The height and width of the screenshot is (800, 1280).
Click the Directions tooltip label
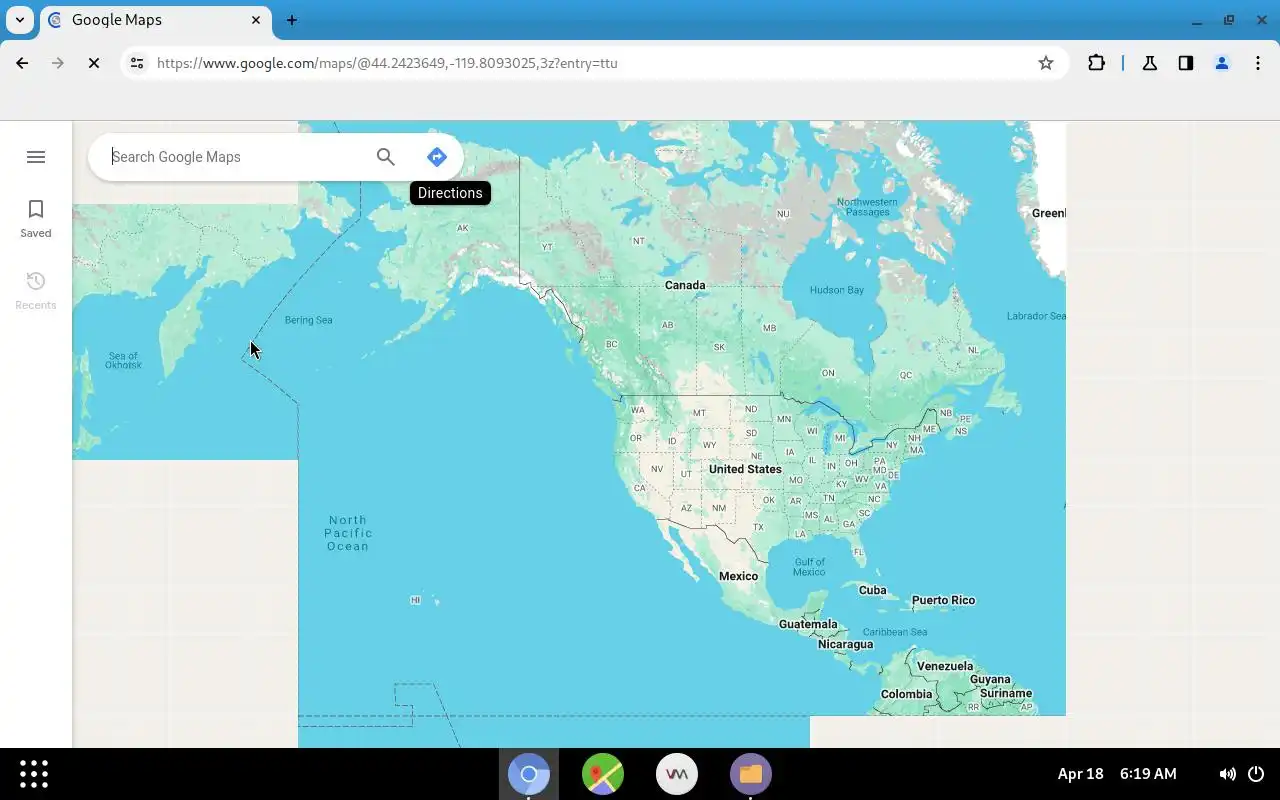click(450, 193)
